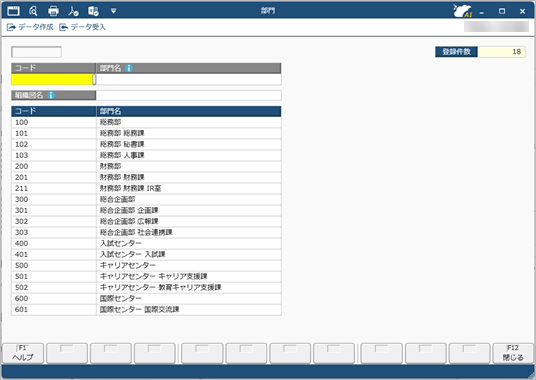
Task: Select row 401 入試センター 入試課
Action: click(x=146, y=254)
